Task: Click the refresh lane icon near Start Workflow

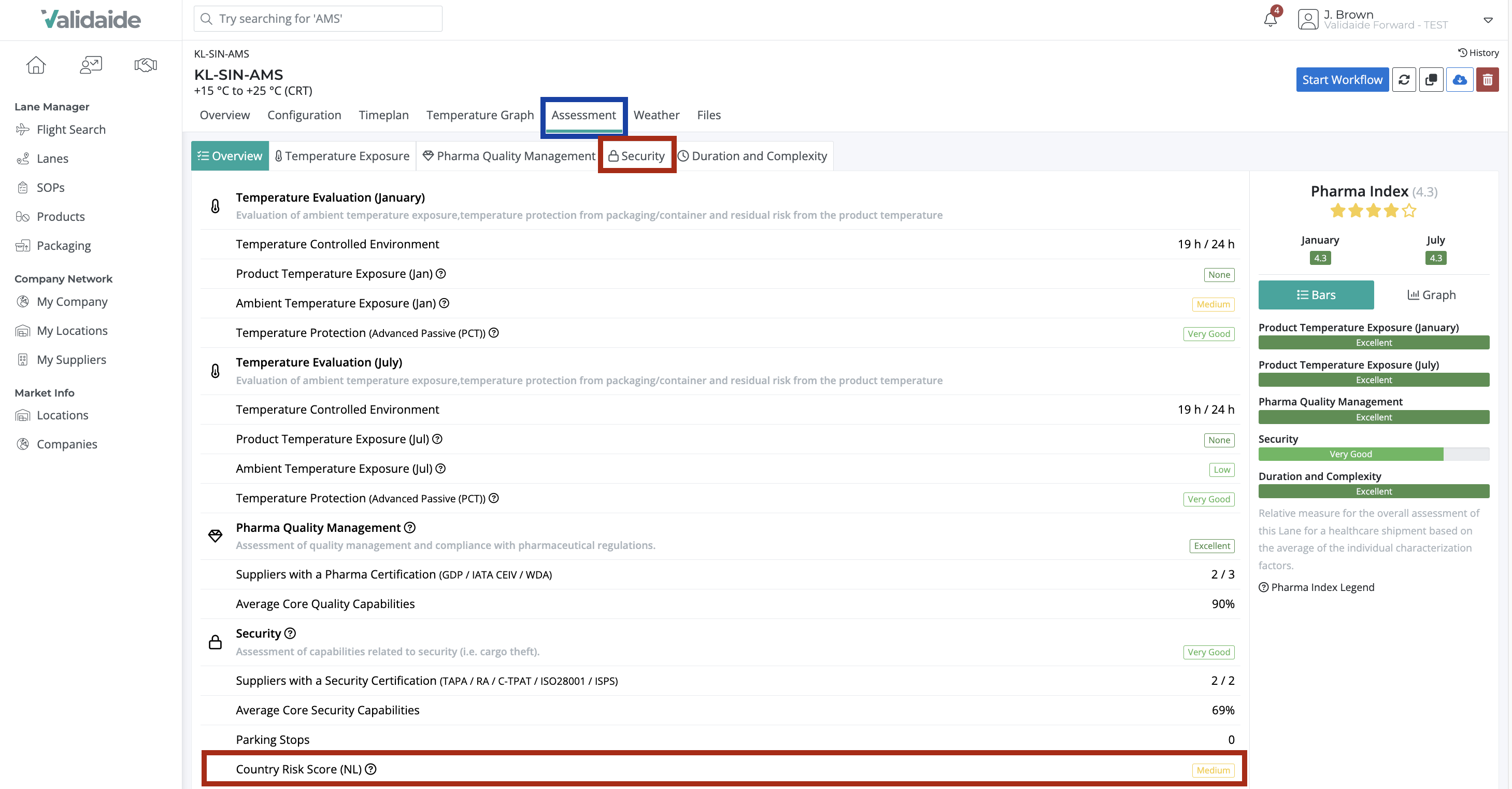Action: pyautogui.click(x=1404, y=79)
